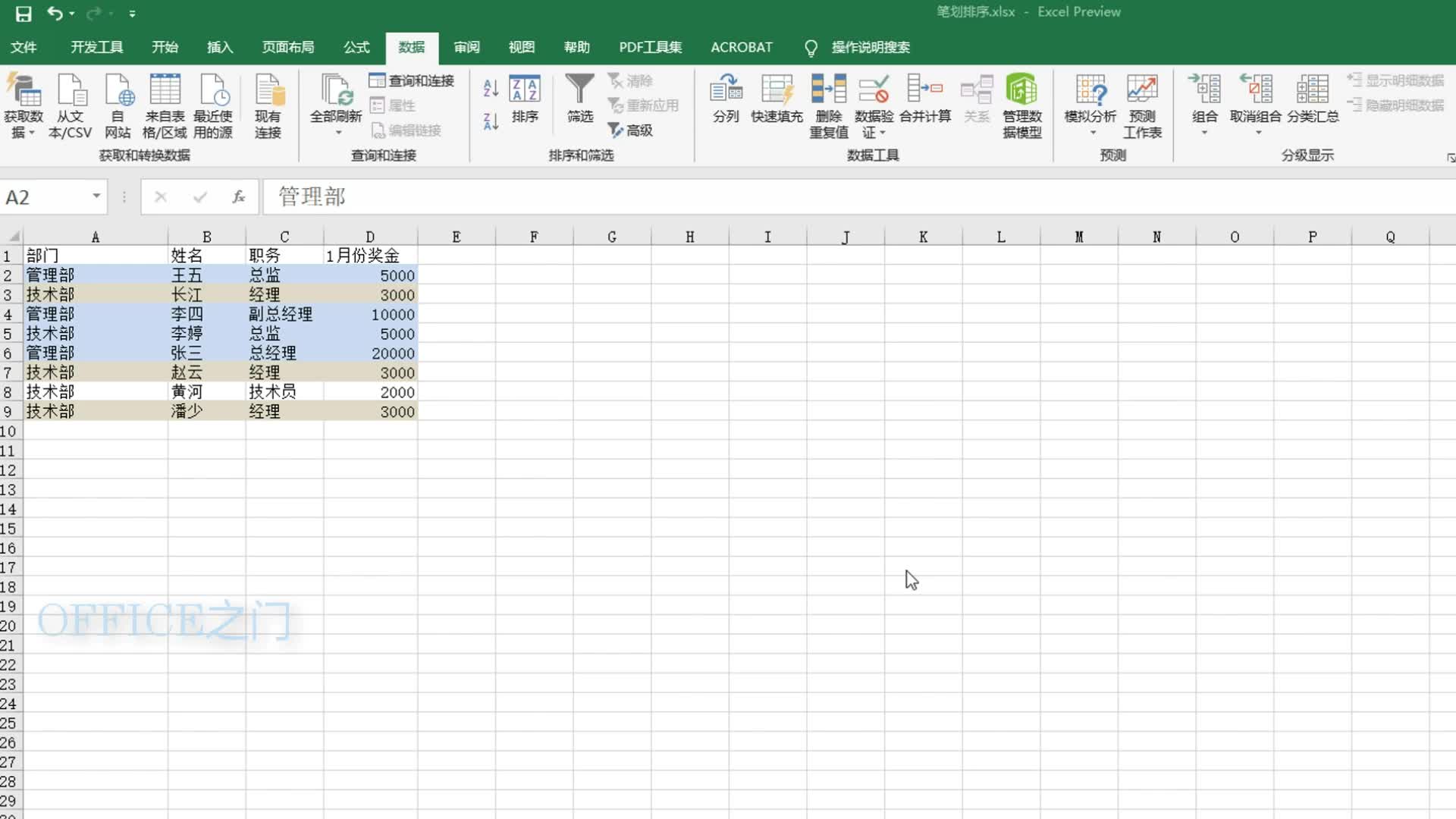Switch to Developer (开发工具) tab

(97, 47)
